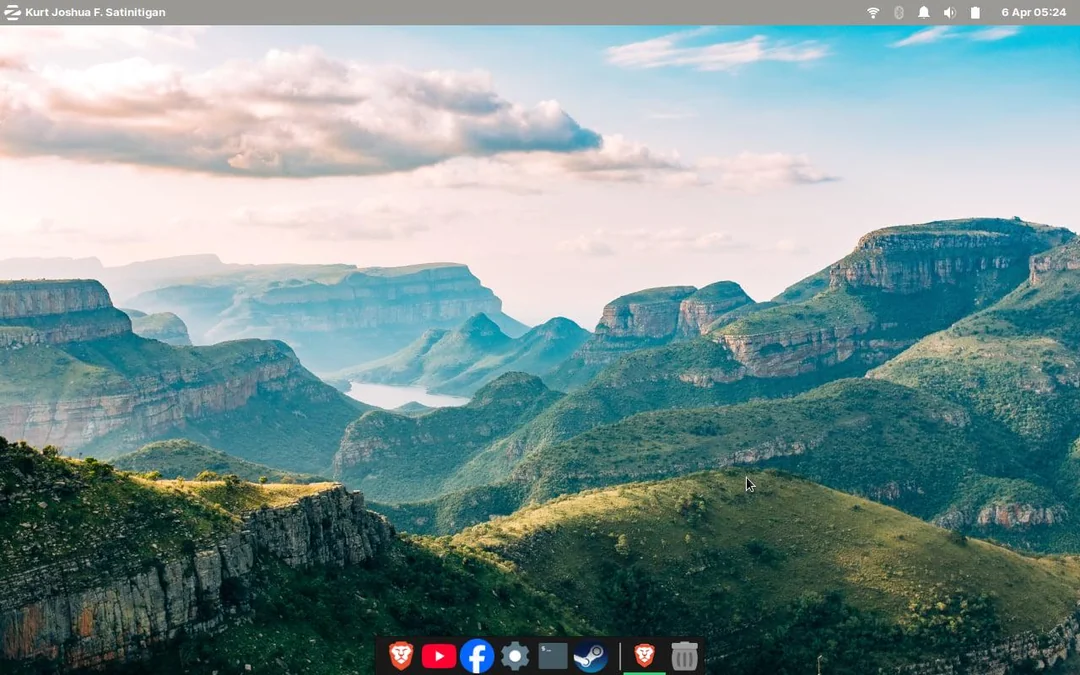Open the Wi-Fi network indicator

(873, 12)
